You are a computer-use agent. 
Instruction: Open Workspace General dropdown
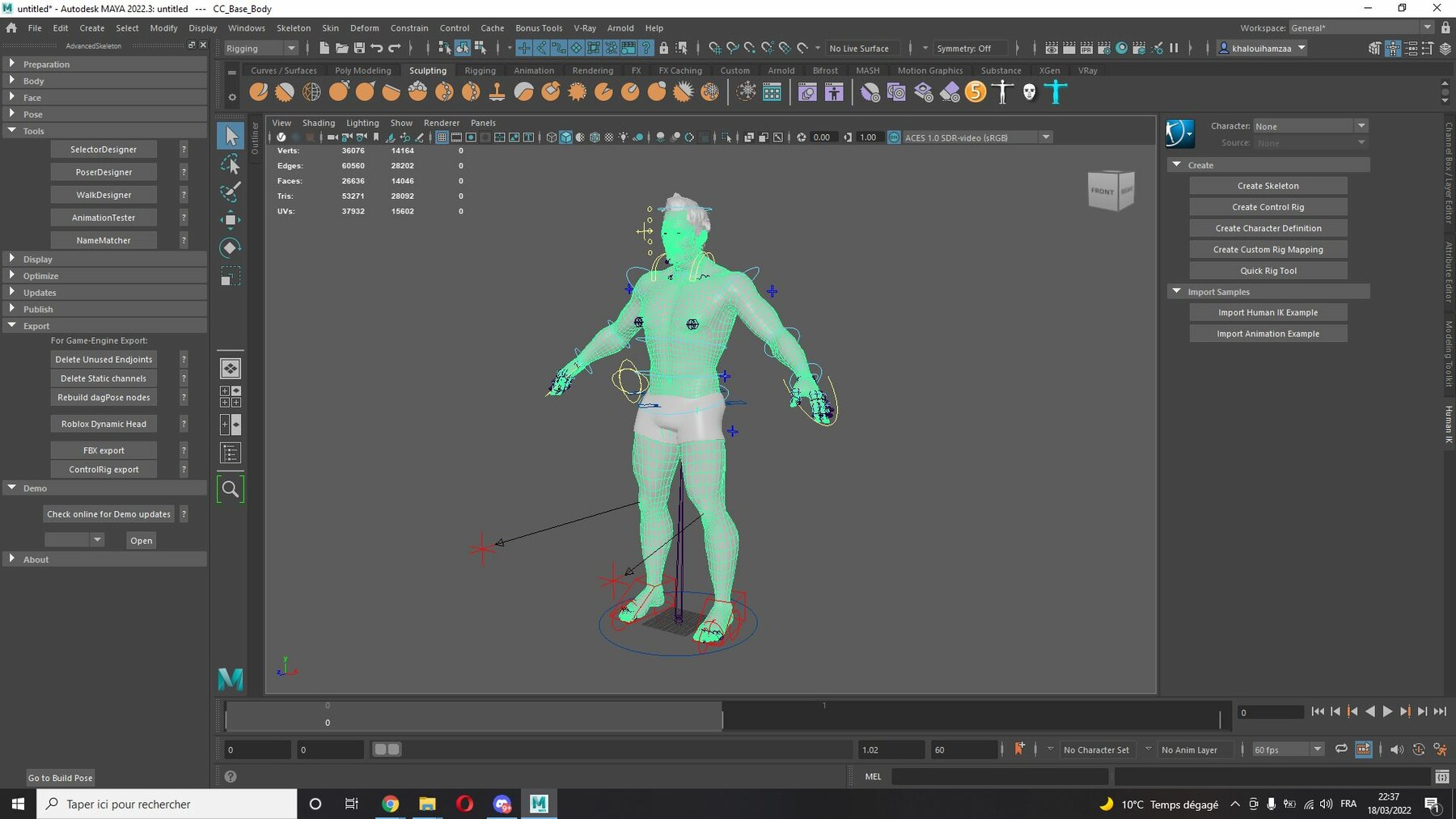[1361, 27]
